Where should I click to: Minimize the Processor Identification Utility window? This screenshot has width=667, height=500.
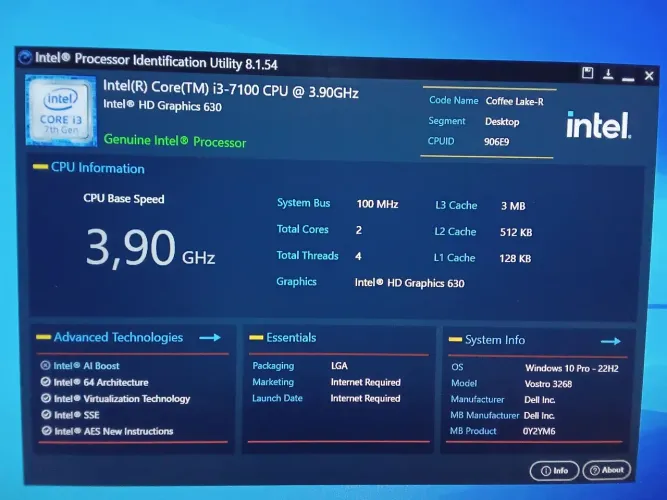[x=628, y=79]
